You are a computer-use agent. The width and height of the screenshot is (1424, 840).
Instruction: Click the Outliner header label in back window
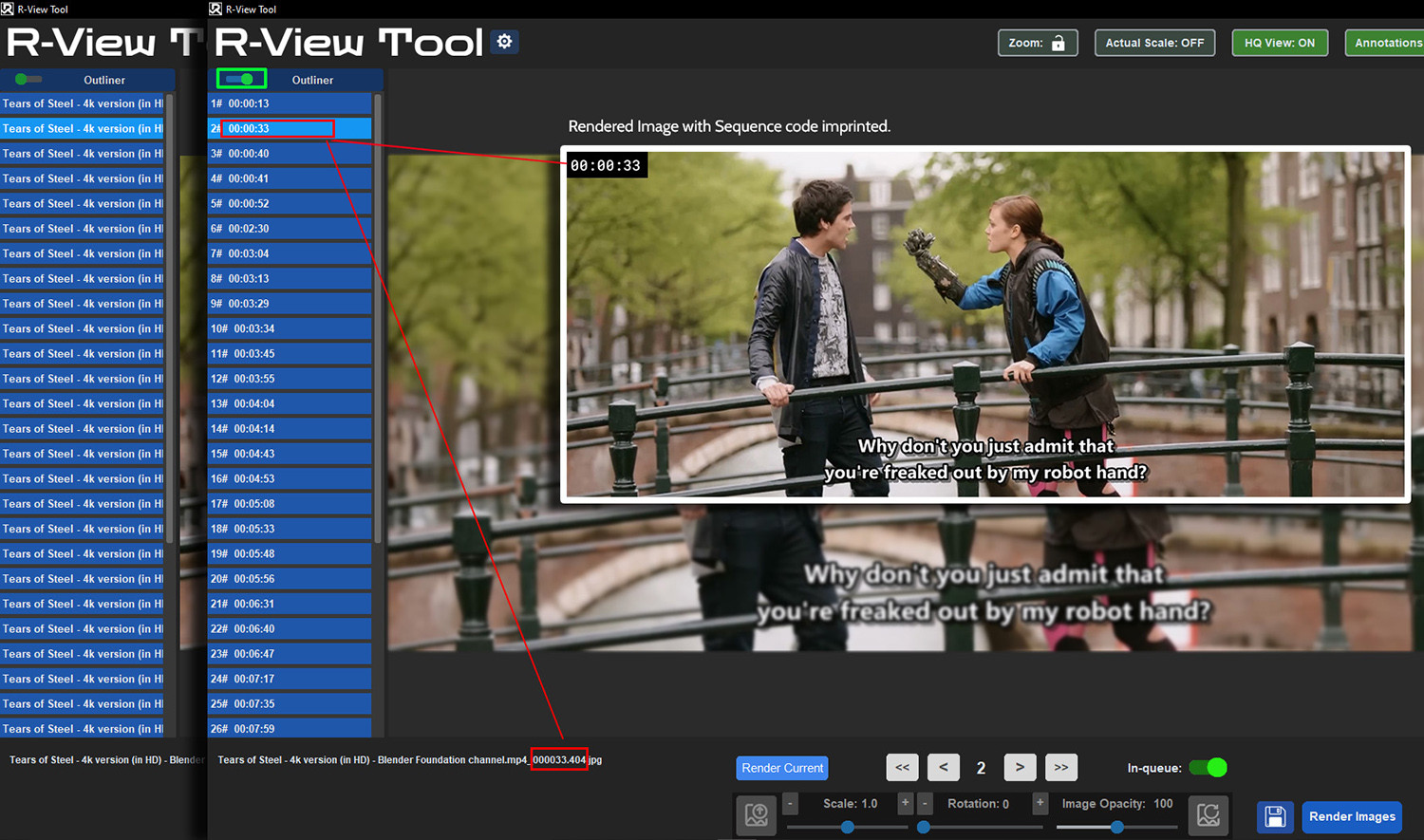click(104, 80)
